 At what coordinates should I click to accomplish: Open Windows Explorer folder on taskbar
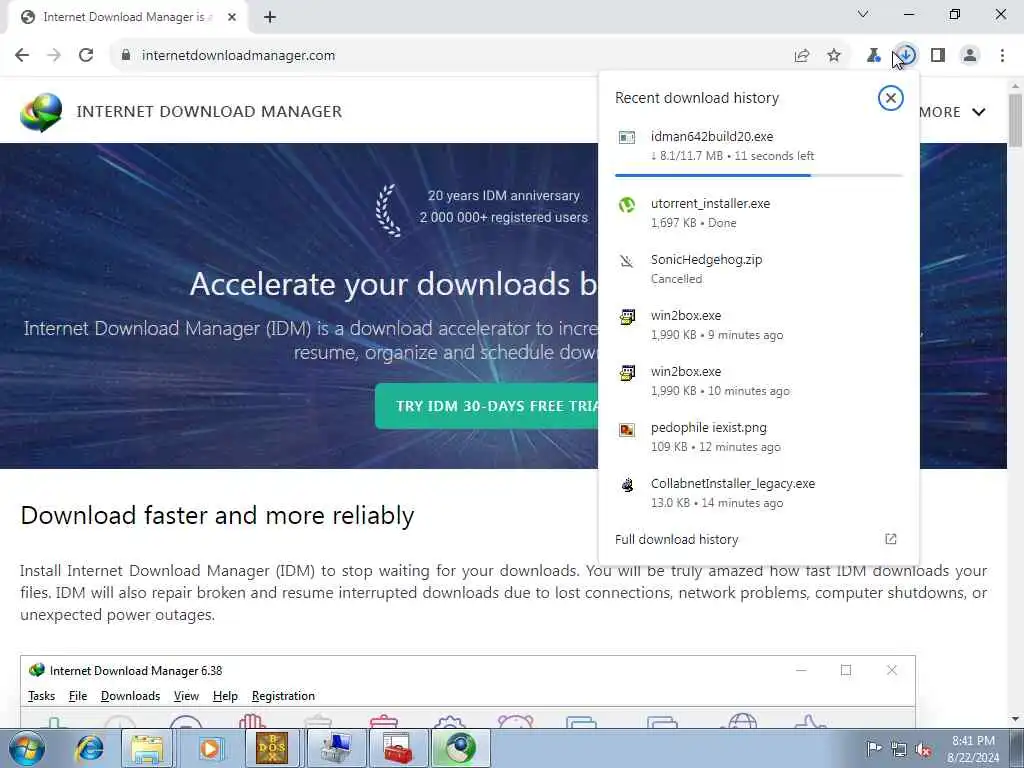point(148,748)
